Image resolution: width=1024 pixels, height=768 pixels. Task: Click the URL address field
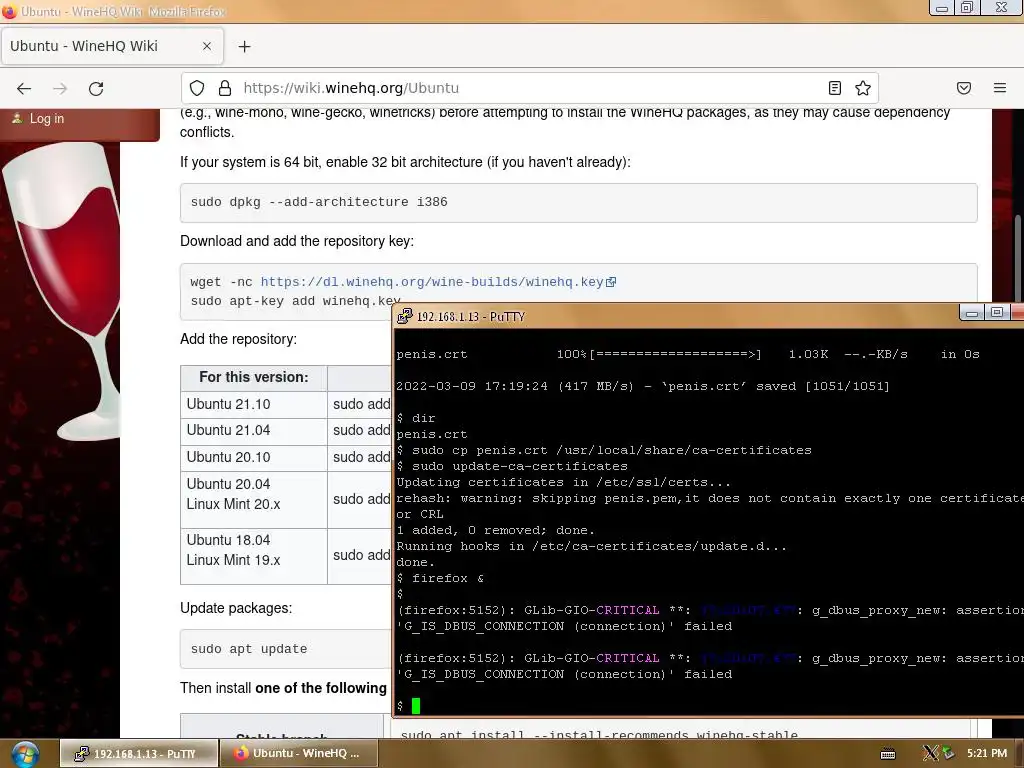click(x=529, y=88)
